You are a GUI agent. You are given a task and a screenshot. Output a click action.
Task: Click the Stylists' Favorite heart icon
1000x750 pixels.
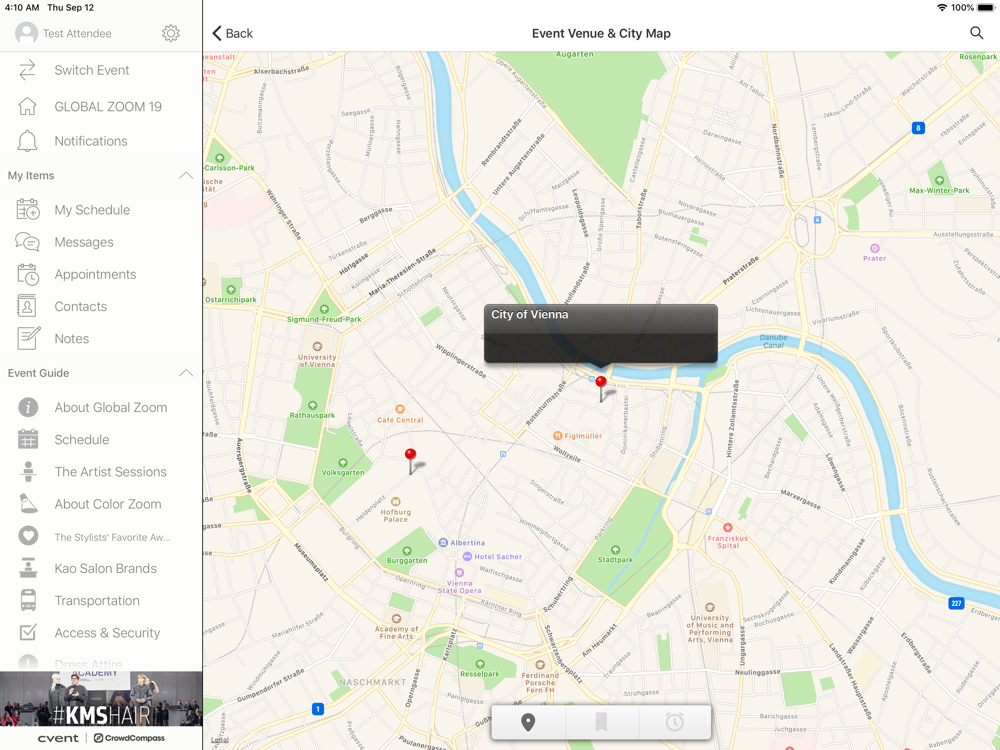tap(28, 536)
